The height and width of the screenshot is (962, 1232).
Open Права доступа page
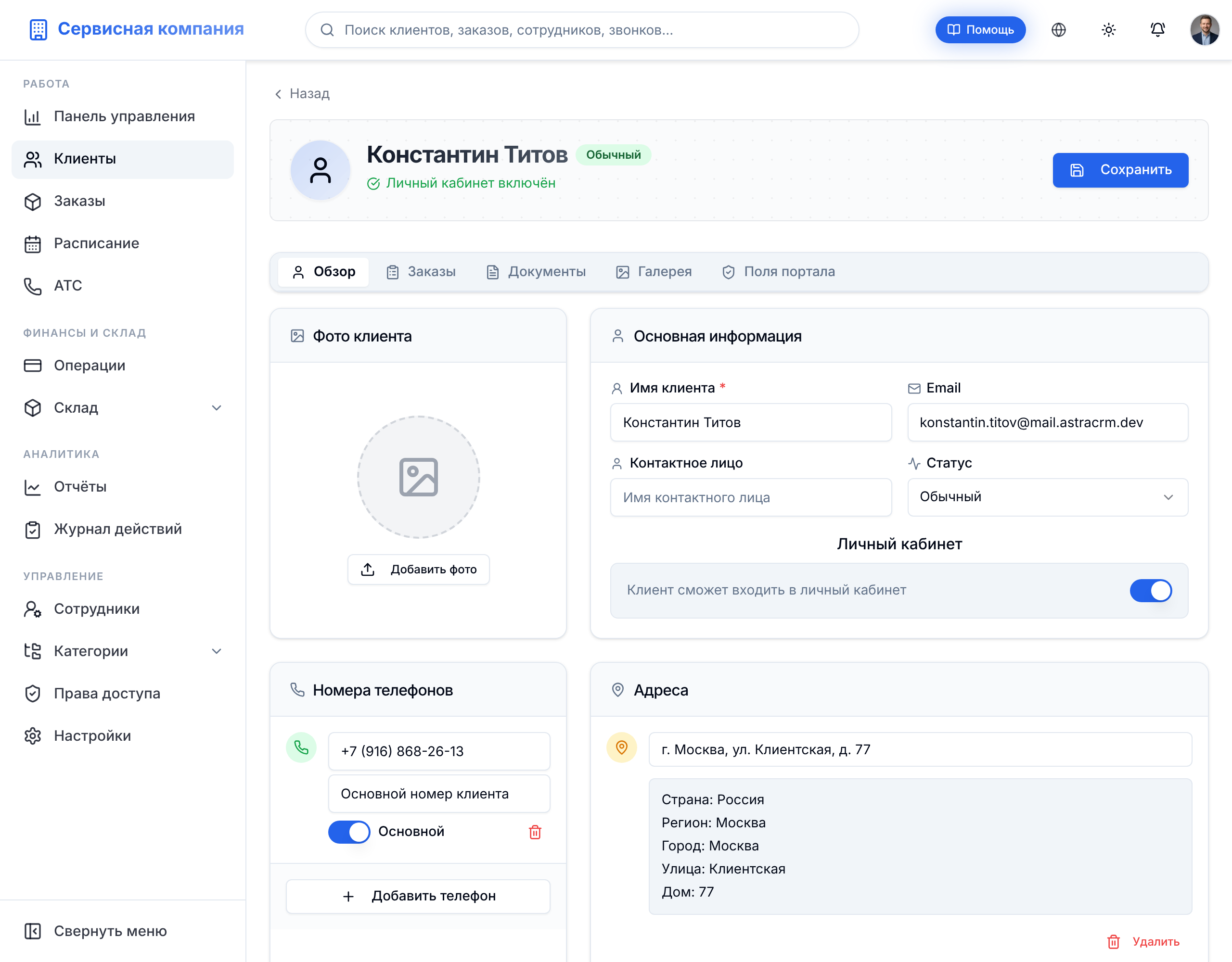click(x=122, y=694)
